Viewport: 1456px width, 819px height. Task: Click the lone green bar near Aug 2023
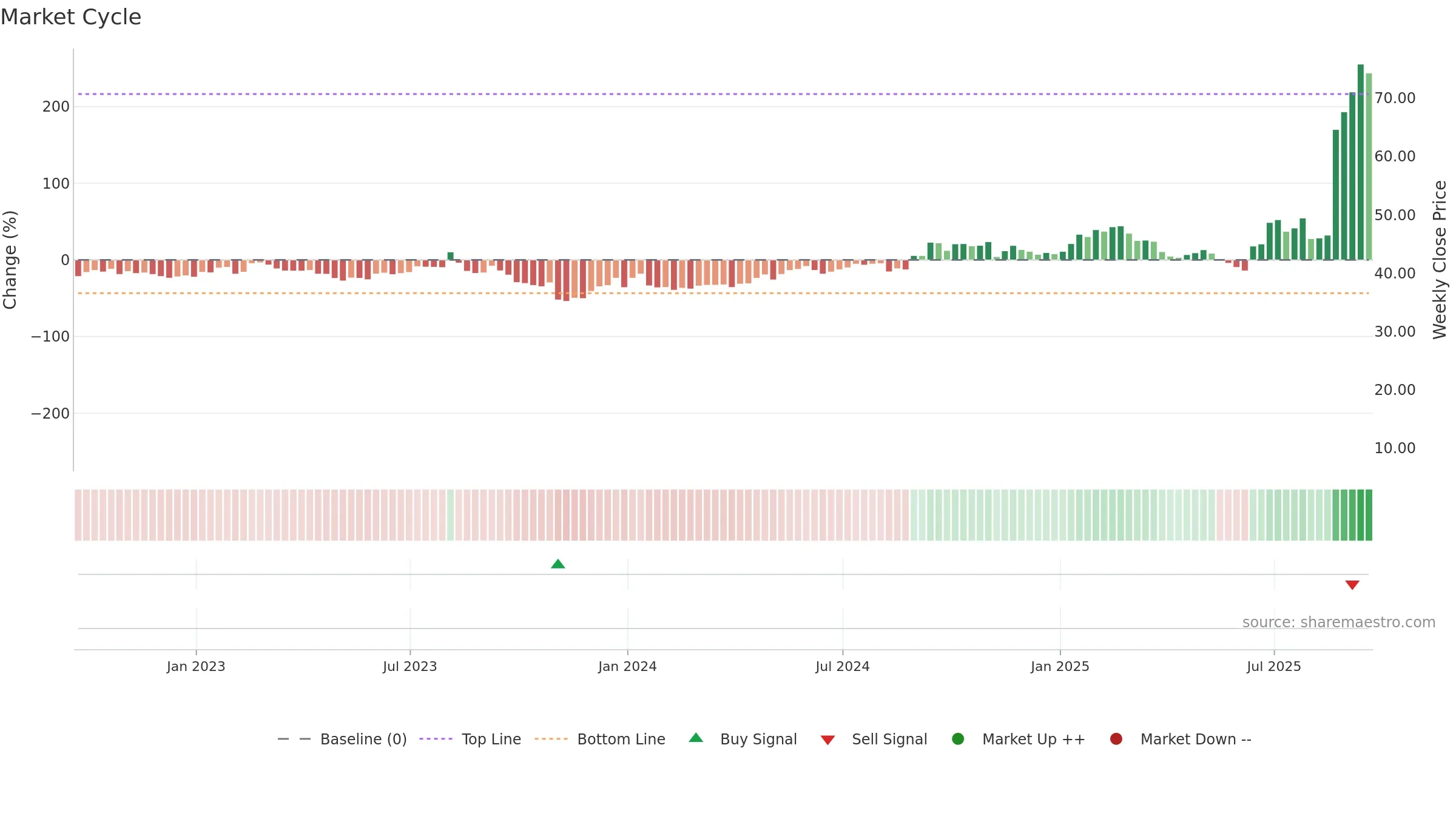[x=451, y=256]
